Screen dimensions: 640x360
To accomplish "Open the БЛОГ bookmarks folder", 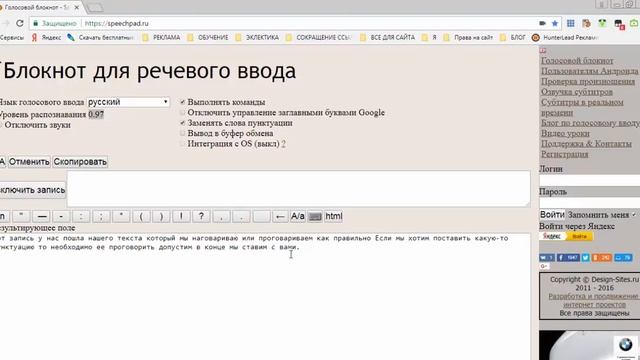I will 513,38.
